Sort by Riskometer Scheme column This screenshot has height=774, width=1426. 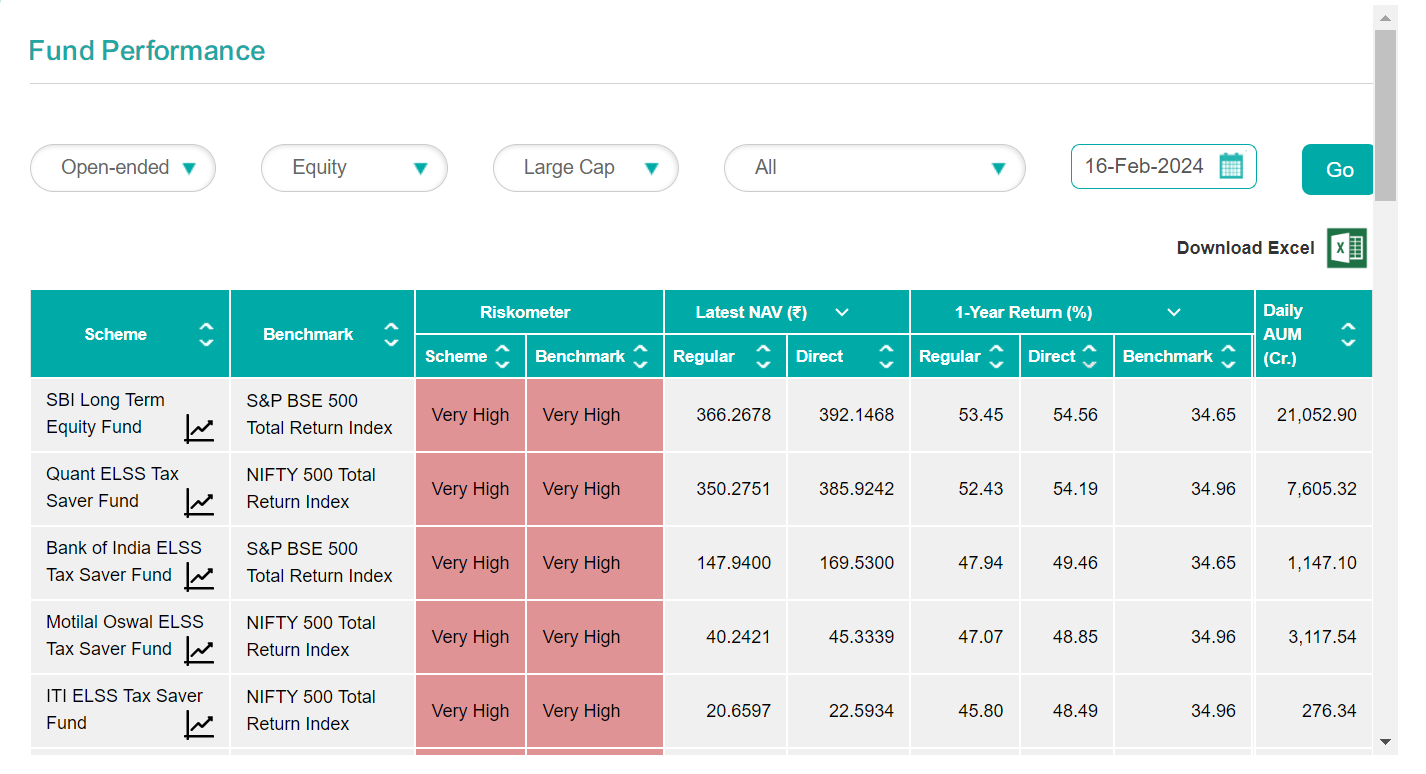[503, 356]
